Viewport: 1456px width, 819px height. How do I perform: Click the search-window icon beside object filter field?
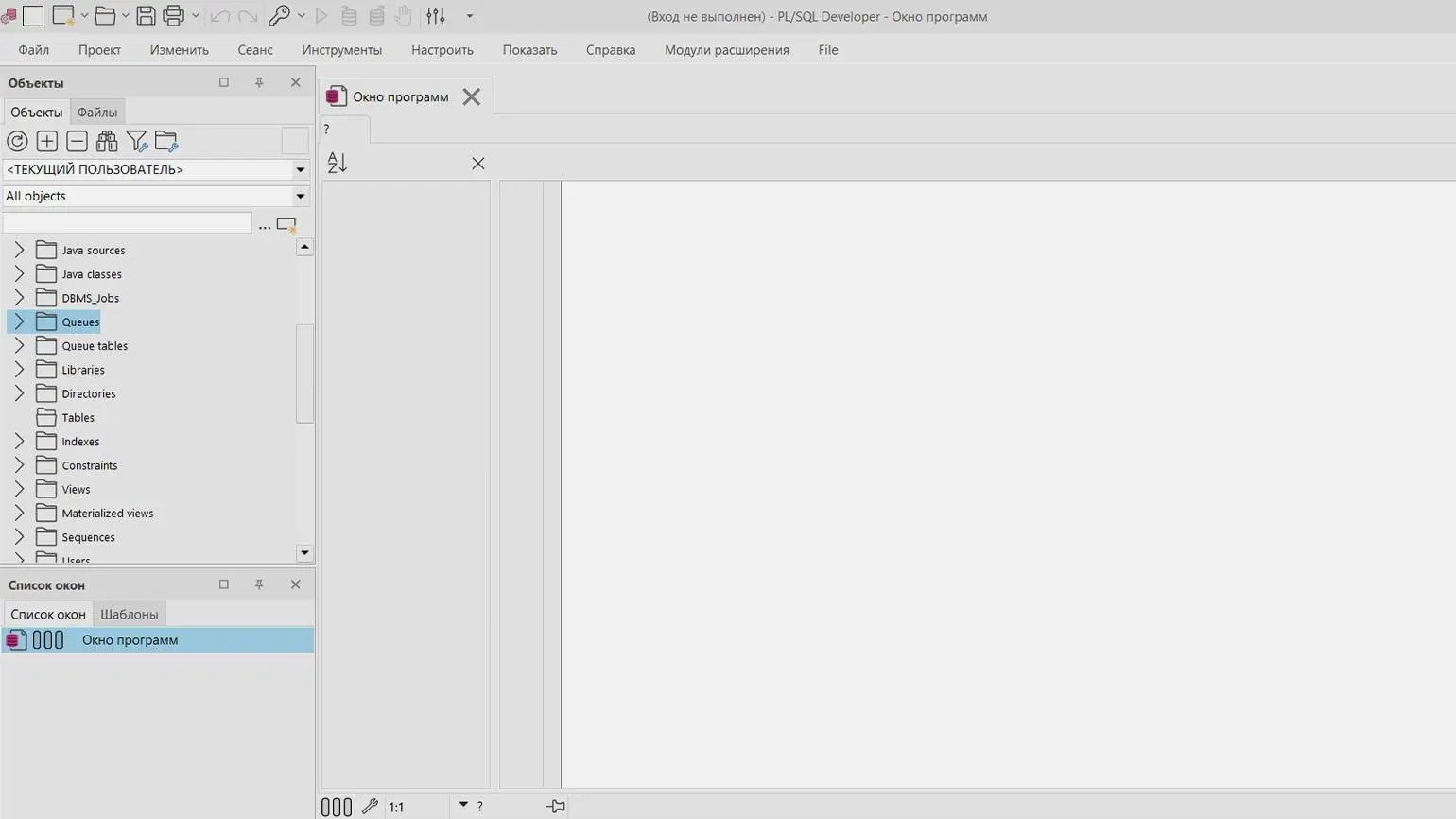click(x=286, y=225)
